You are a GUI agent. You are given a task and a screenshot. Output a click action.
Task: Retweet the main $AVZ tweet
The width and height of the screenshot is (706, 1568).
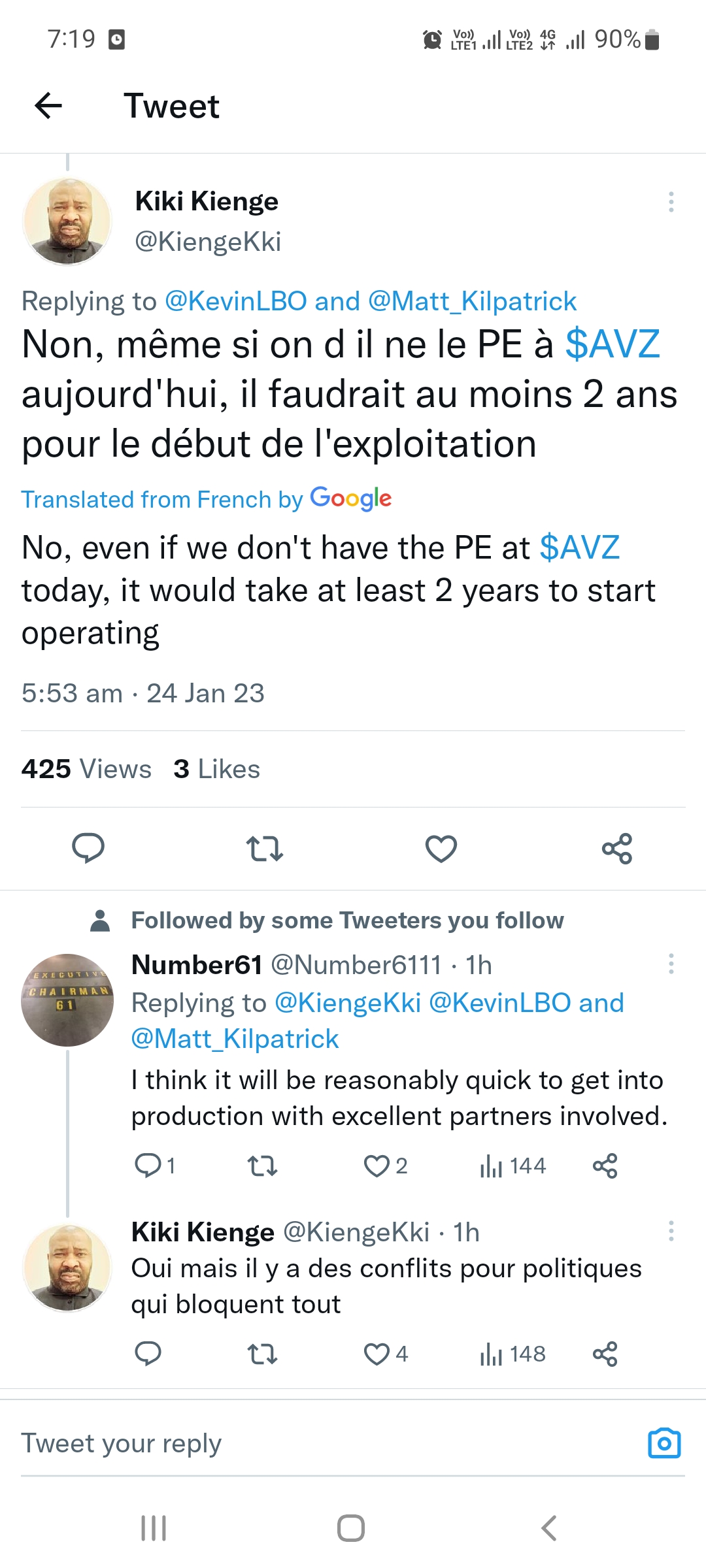[265, 848]
